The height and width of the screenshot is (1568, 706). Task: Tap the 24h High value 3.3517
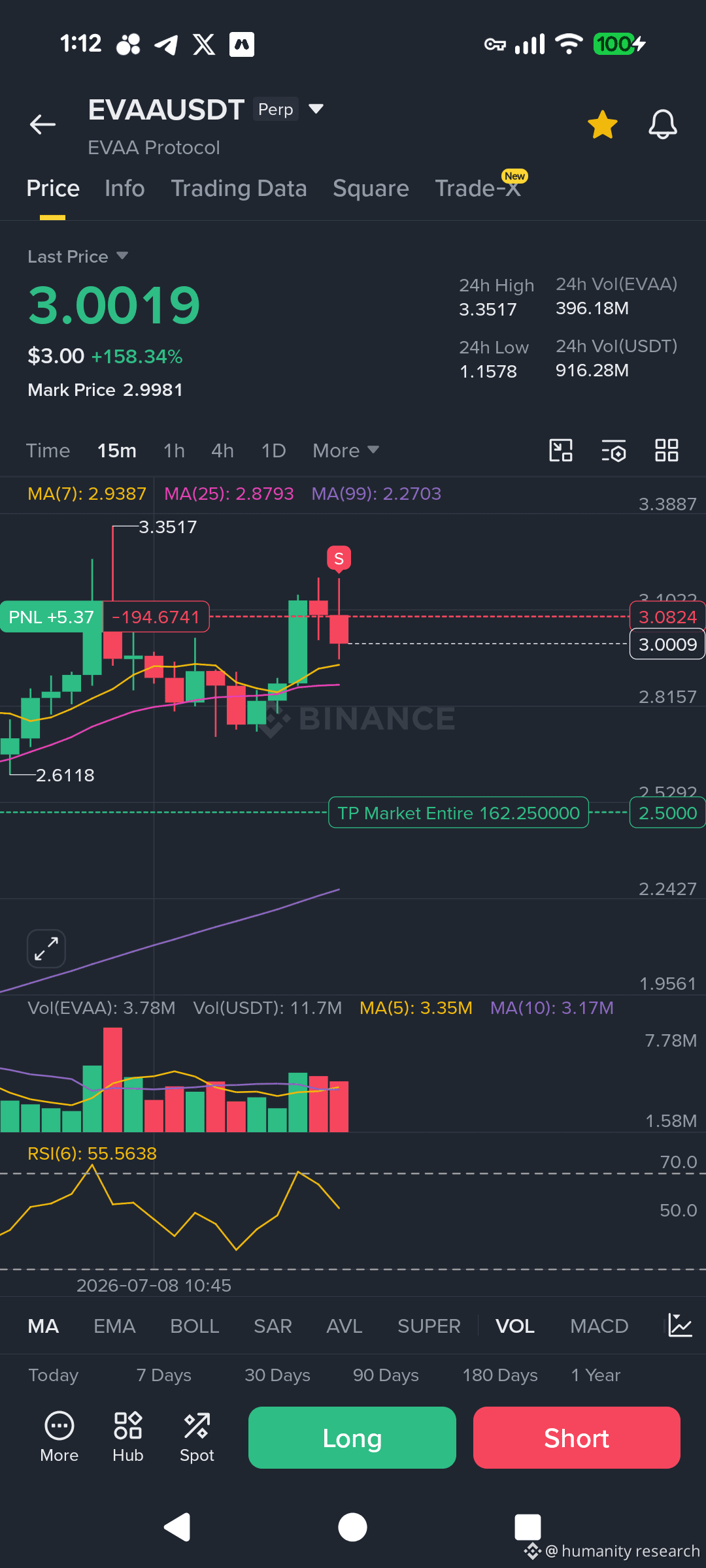(488, 310)
